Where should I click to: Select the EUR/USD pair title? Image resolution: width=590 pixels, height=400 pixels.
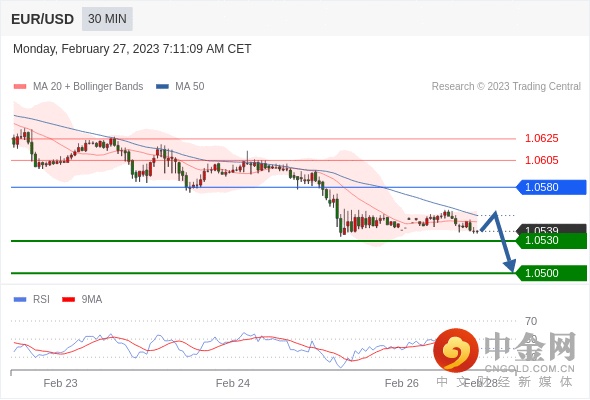tap(43, 19)
